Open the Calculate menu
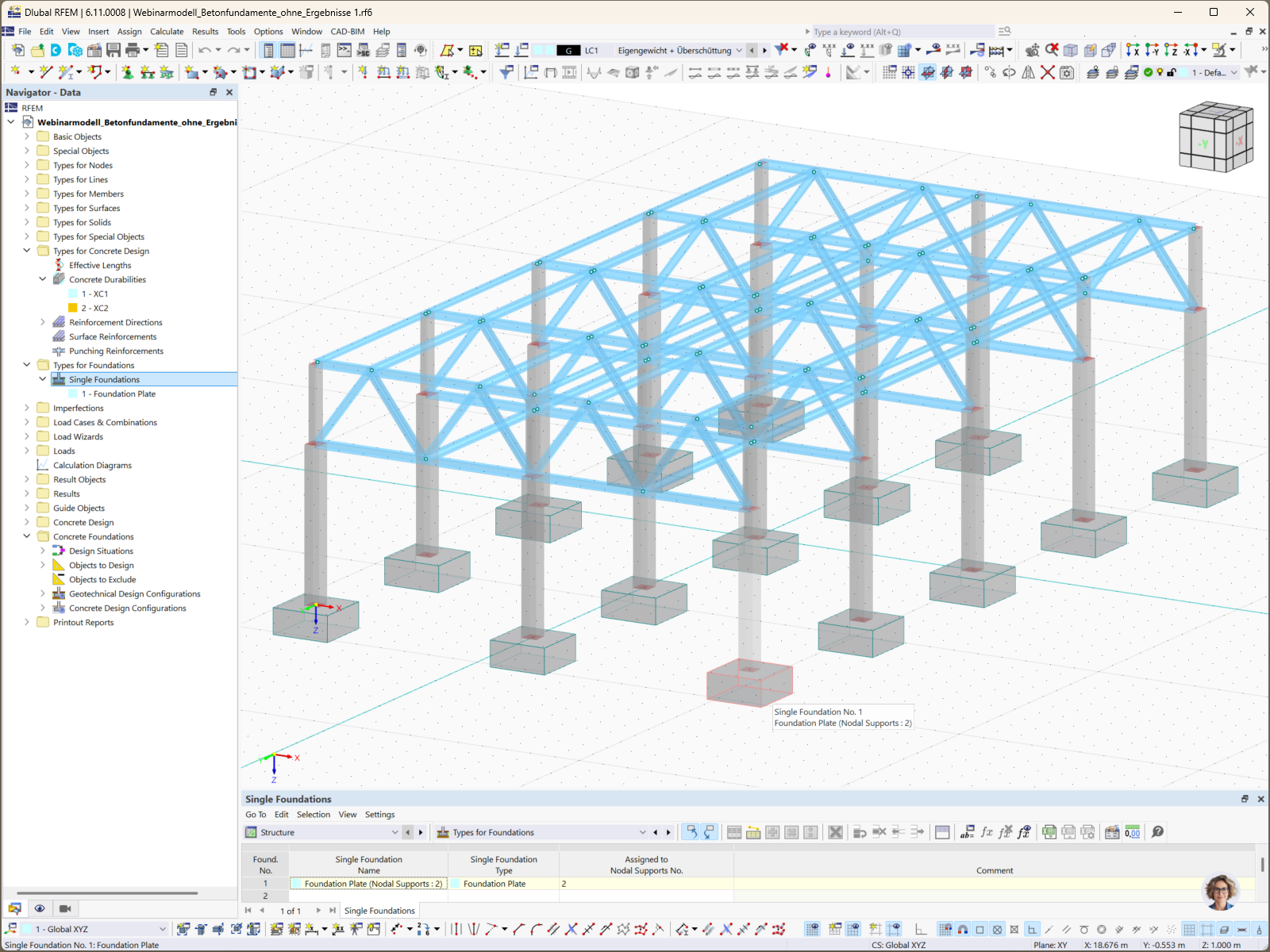Image resolution: width=1270 pixels, height=952 pixels. (167, 32)
